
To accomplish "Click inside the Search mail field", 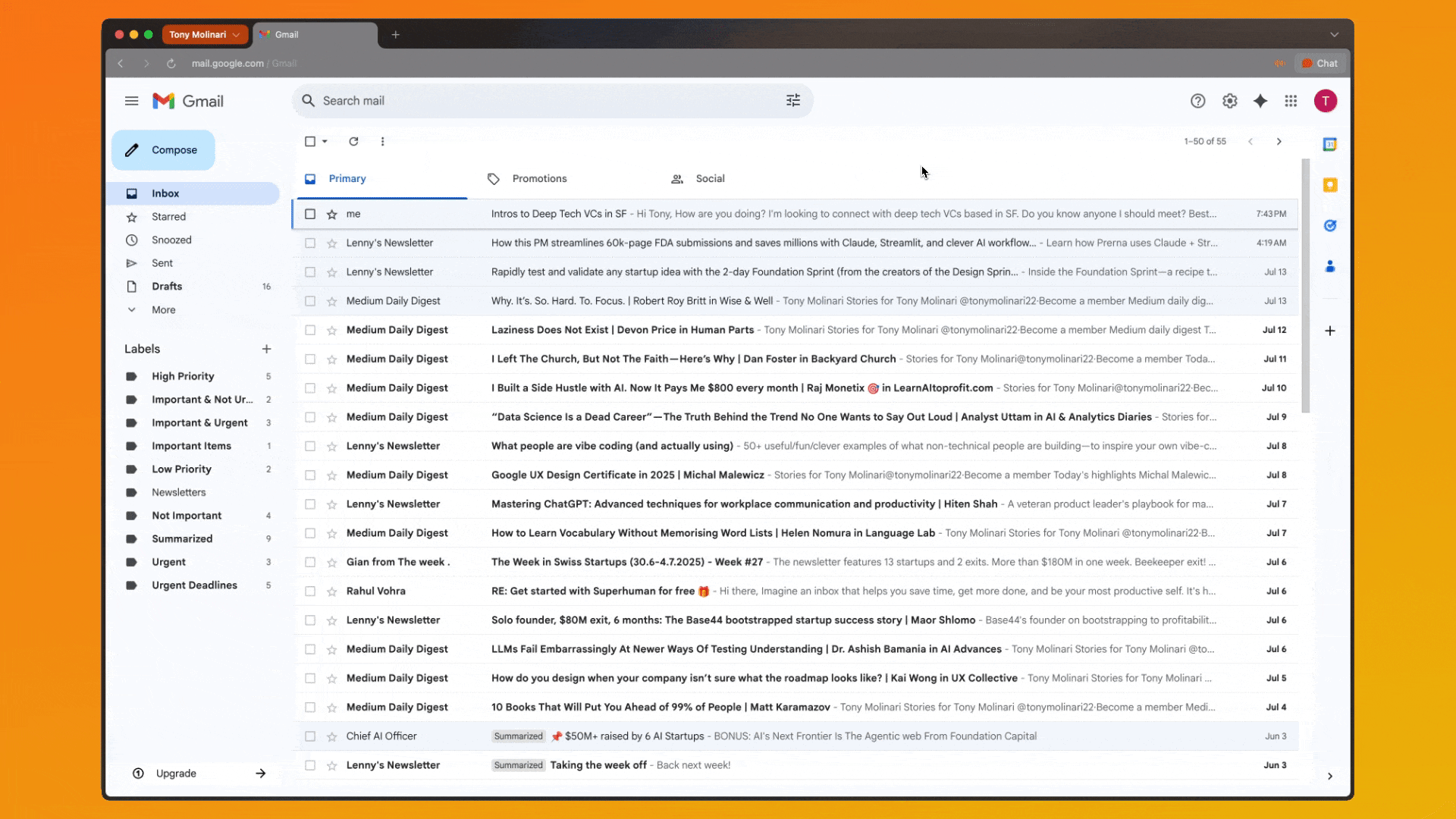I will pos(531,100).
